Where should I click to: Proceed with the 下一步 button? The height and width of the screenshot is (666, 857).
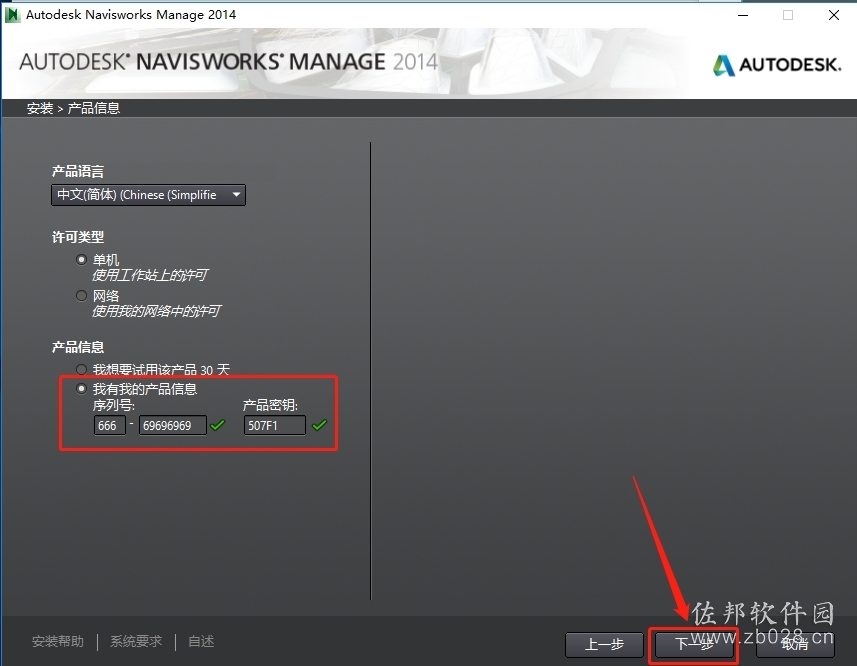click(x=694, y=645)
